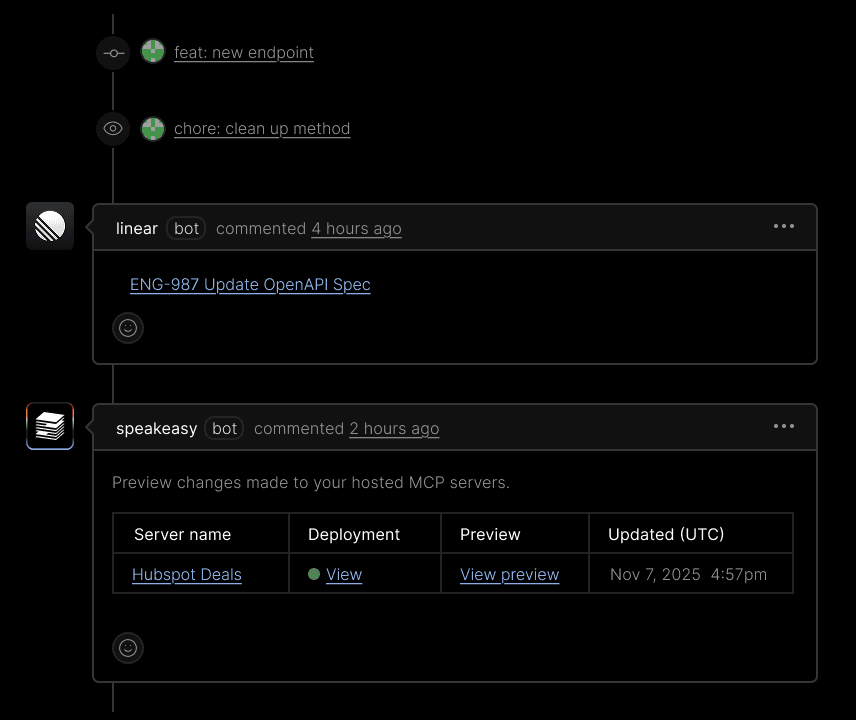
Task: Open the Hubspot Deals server link
Action: tap(186, 574)
